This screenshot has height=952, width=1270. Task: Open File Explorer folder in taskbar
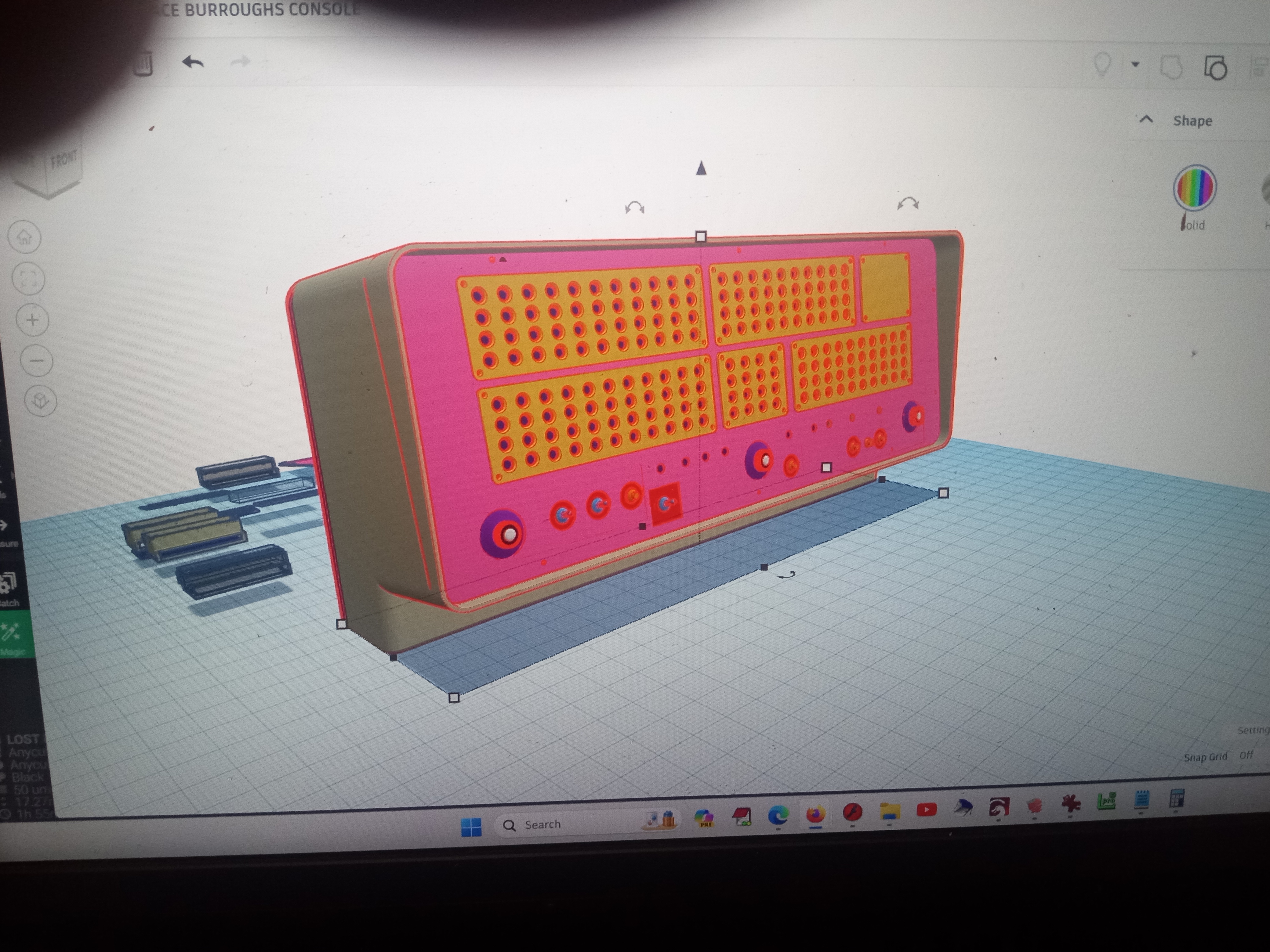point(889,811)
